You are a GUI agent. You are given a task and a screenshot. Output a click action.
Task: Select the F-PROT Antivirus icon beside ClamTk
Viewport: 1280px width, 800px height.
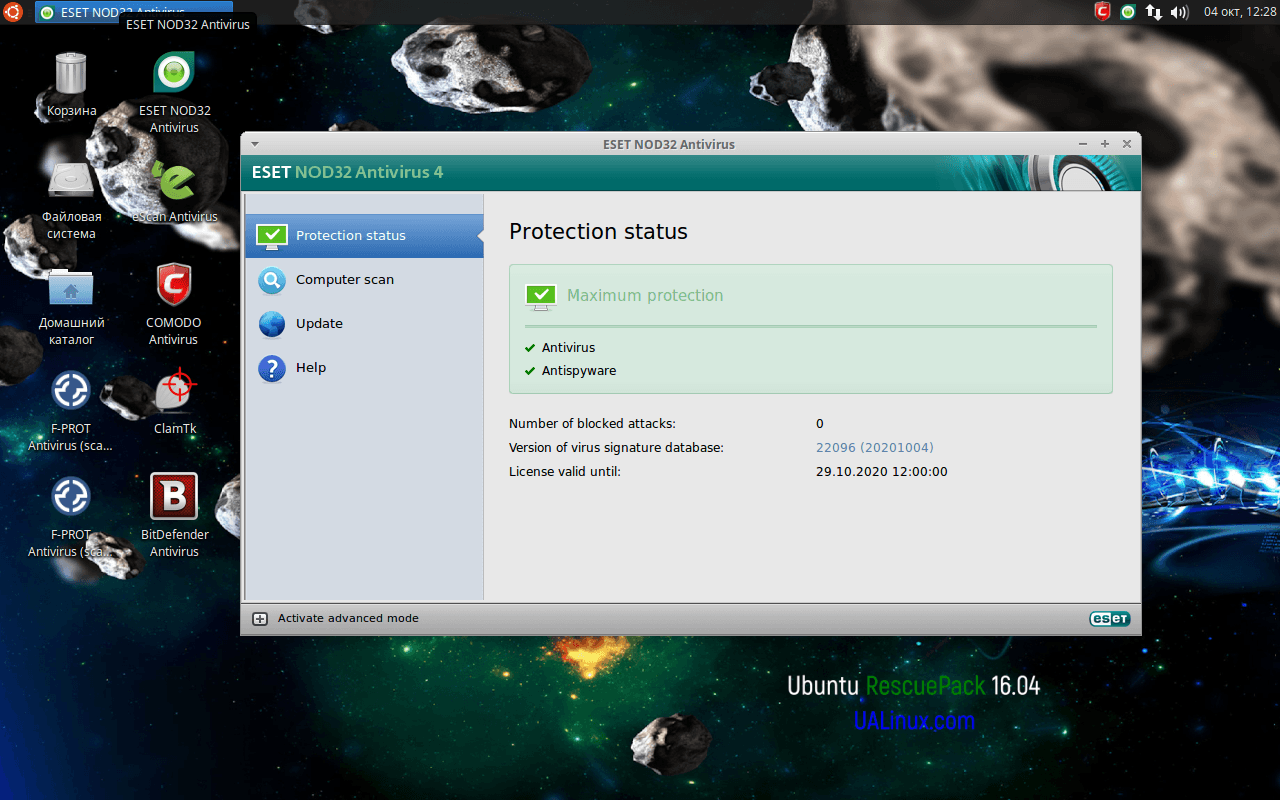click(71, 411)
